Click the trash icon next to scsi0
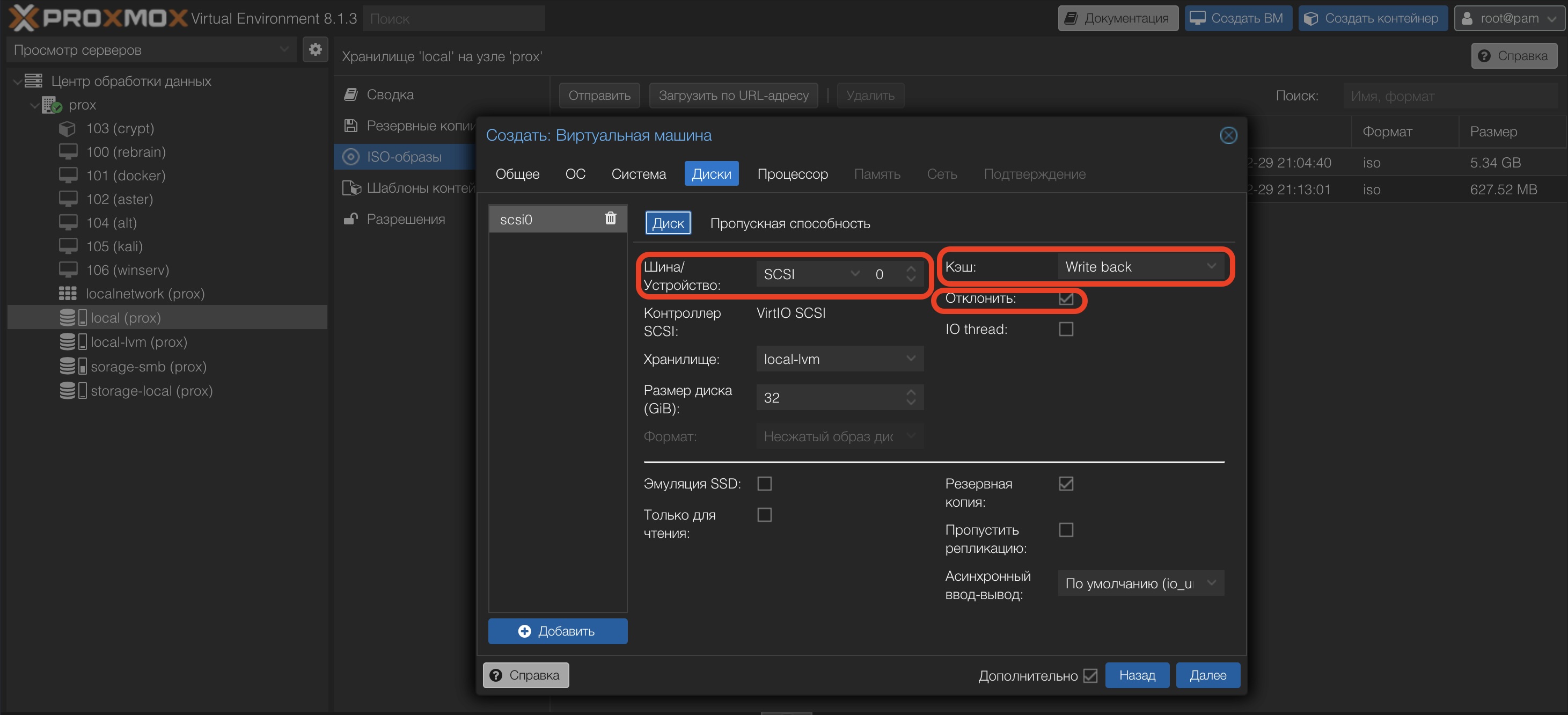Viewport: 1568px width, 715px height. pos(611,218)
